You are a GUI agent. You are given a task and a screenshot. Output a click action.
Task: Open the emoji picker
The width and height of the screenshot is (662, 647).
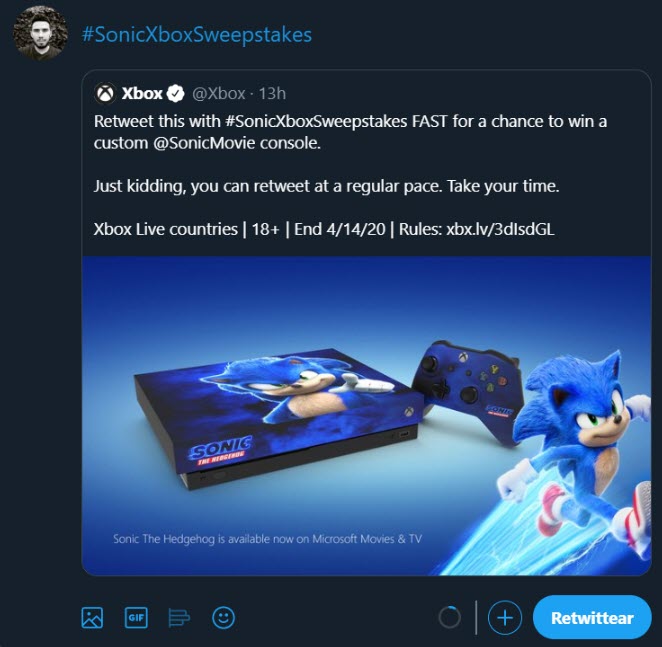tap(223, 618)
